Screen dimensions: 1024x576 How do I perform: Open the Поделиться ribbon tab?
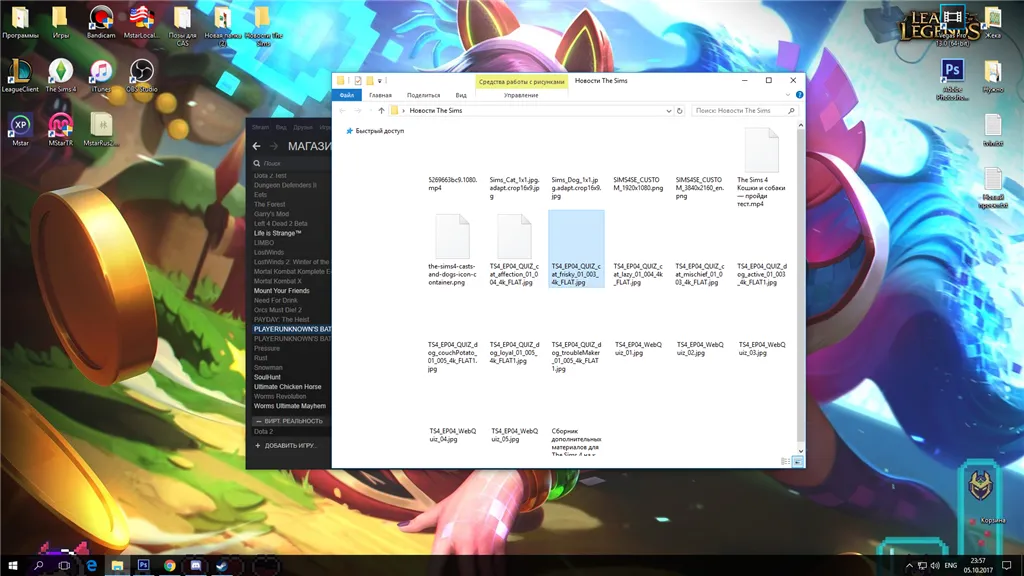point(423,95)
